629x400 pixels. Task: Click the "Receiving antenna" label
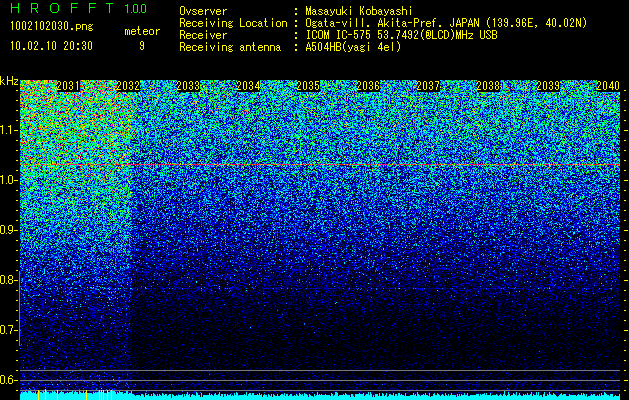[230, 47]
